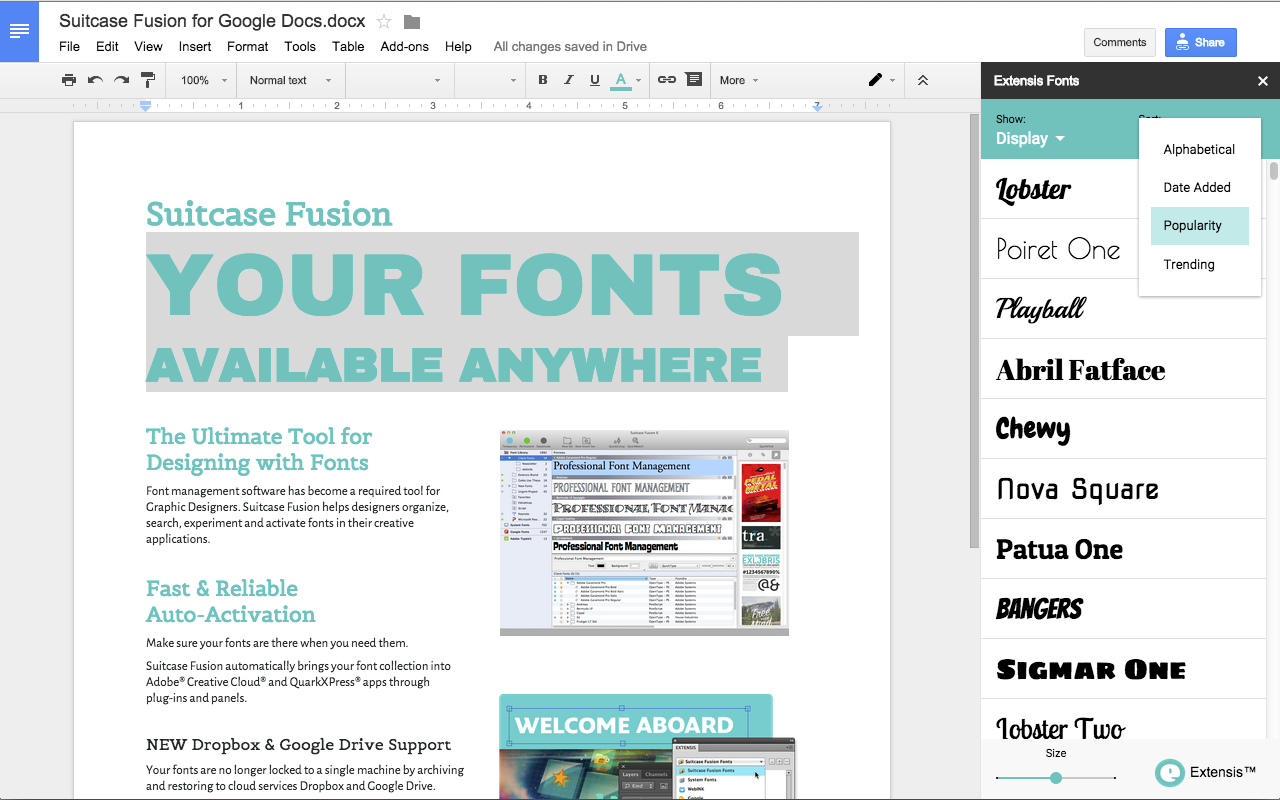Click the undo arrow icon
This screenshot has height=800, width=1280.
[95, 80]
